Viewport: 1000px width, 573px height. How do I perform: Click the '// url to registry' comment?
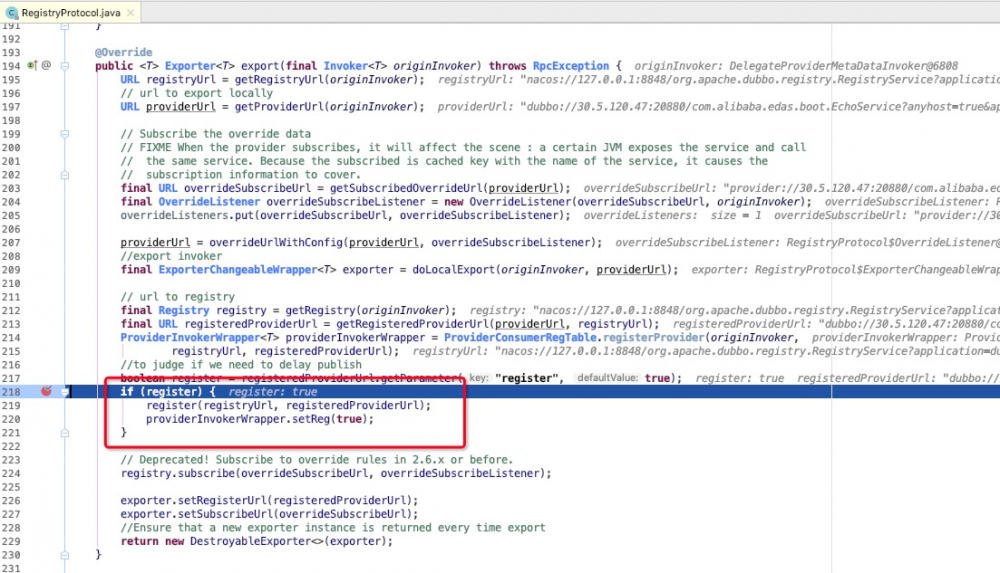[177, 297]
